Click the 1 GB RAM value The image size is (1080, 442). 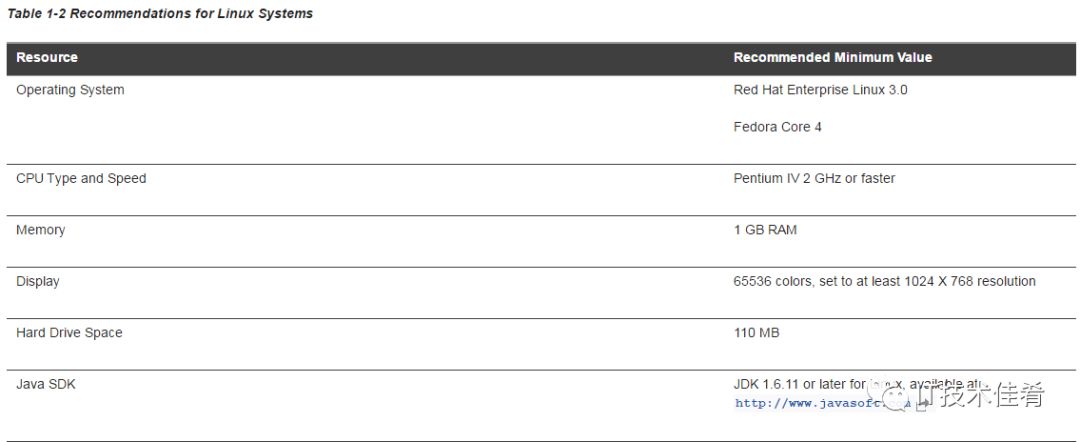(765, 230)
